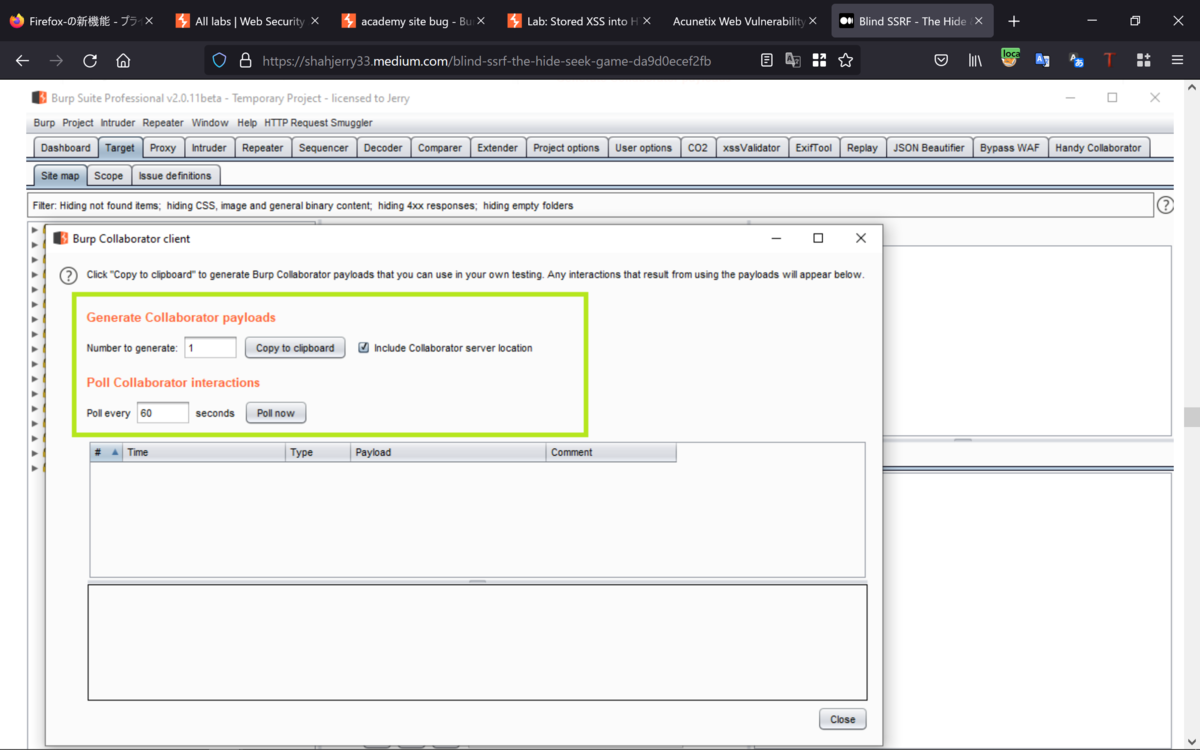1200x750 pixels.
Task: Open a new browser tab
Action: point(1014,21)
